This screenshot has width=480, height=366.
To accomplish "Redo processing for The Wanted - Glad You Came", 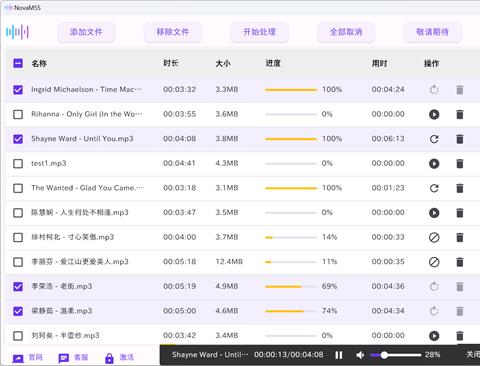I will tap(434, 188).
